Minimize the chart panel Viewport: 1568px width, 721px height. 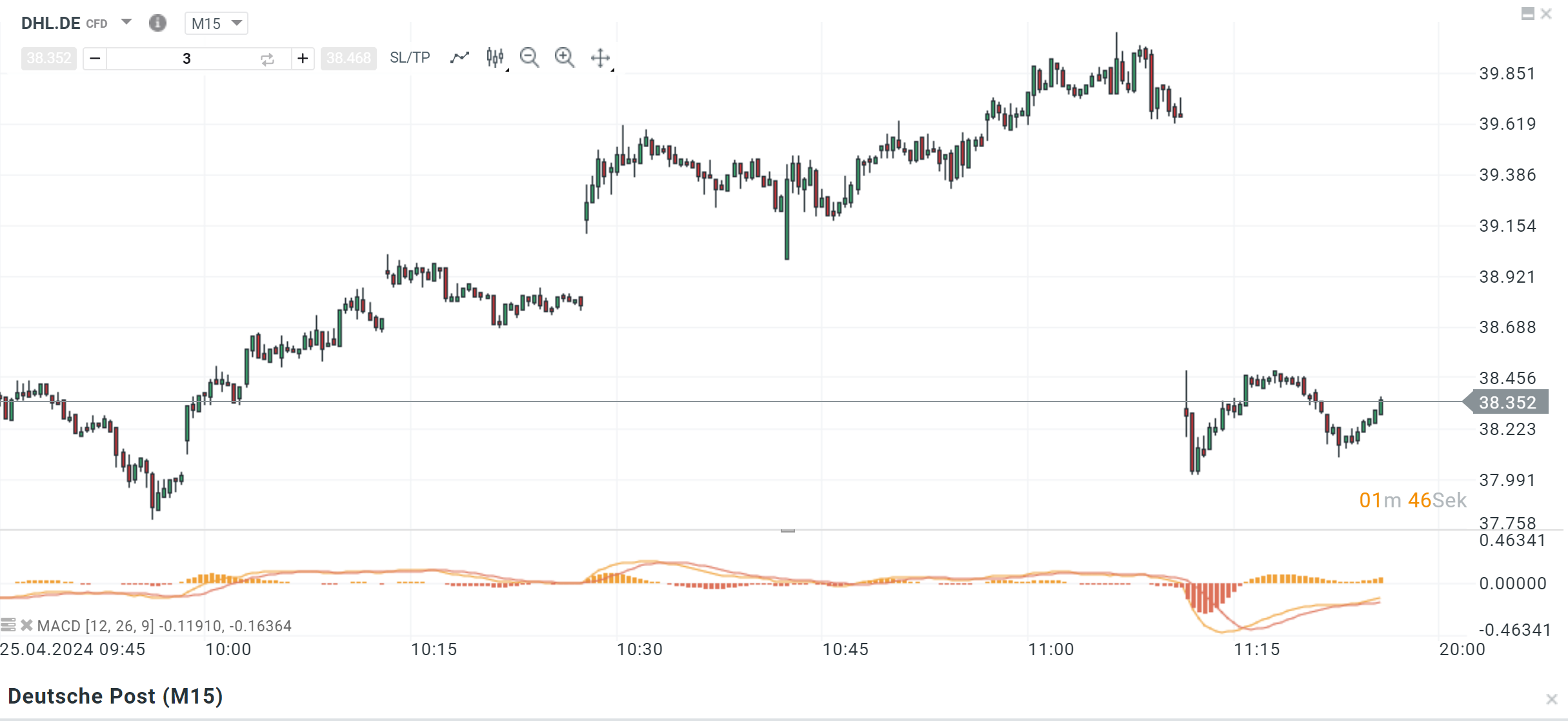pyautogui.click(x=1527, y=14)
